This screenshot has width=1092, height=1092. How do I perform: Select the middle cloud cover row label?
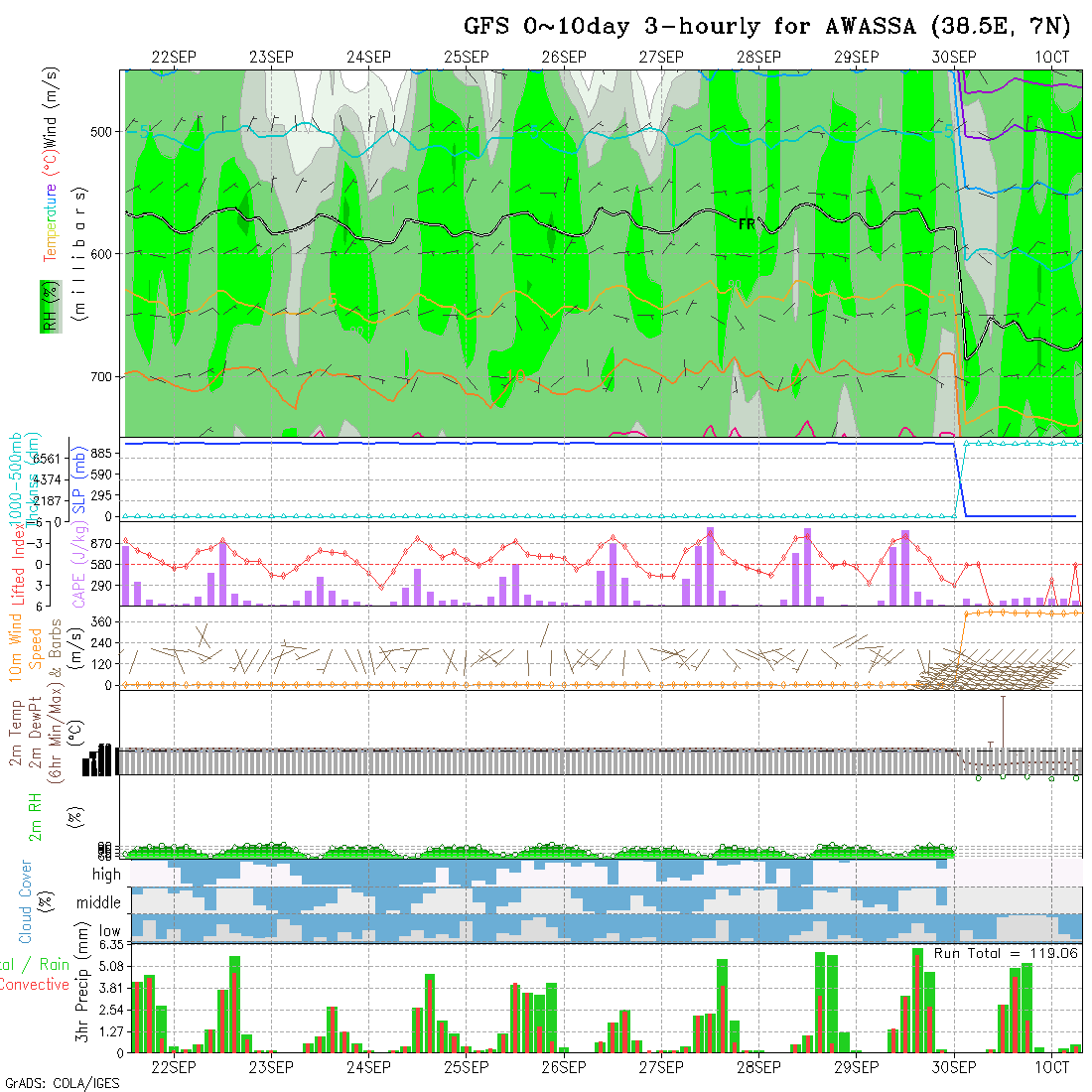pos(99,903)
